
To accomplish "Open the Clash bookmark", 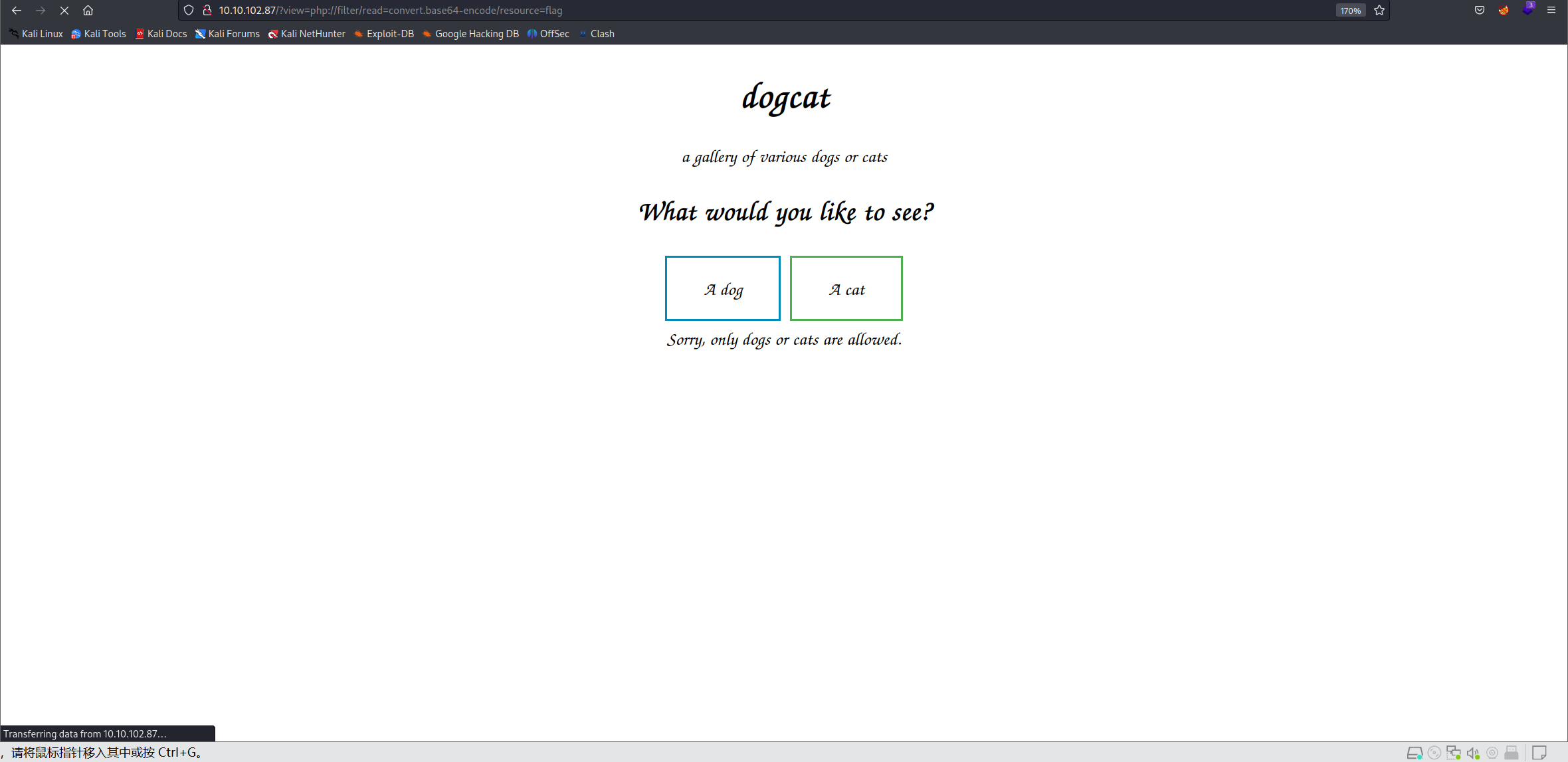I will click(597, 34).
